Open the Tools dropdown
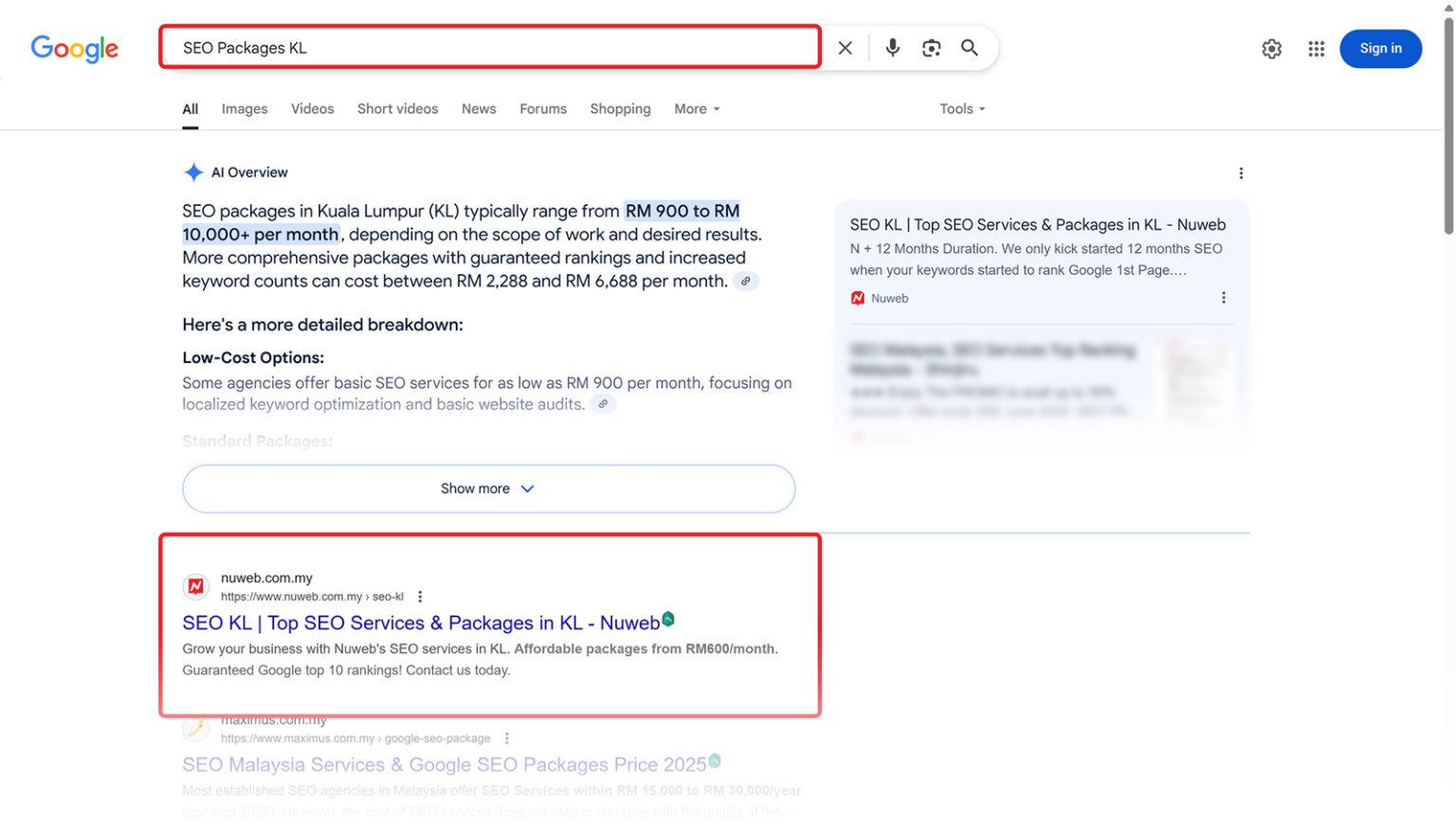The width and height of the screenshot is (1456, 840). pyautogui.click(x=961, y=109)
